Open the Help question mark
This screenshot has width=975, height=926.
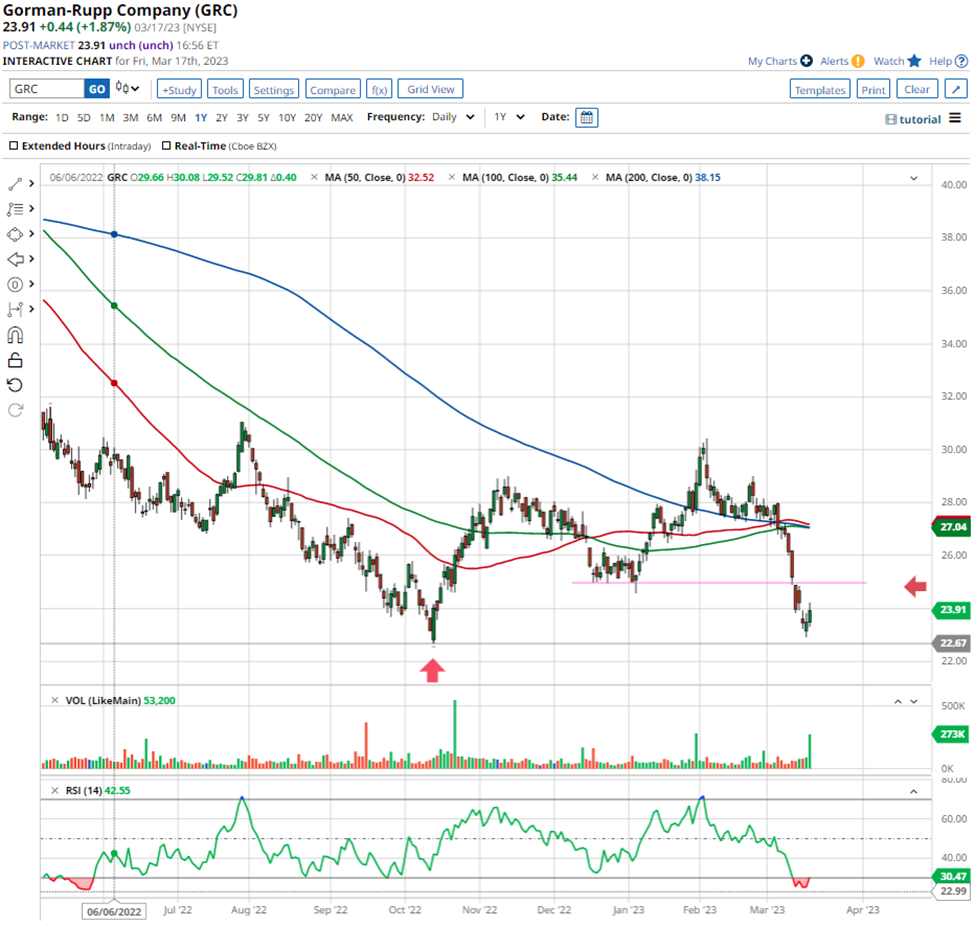pos(961,61)
